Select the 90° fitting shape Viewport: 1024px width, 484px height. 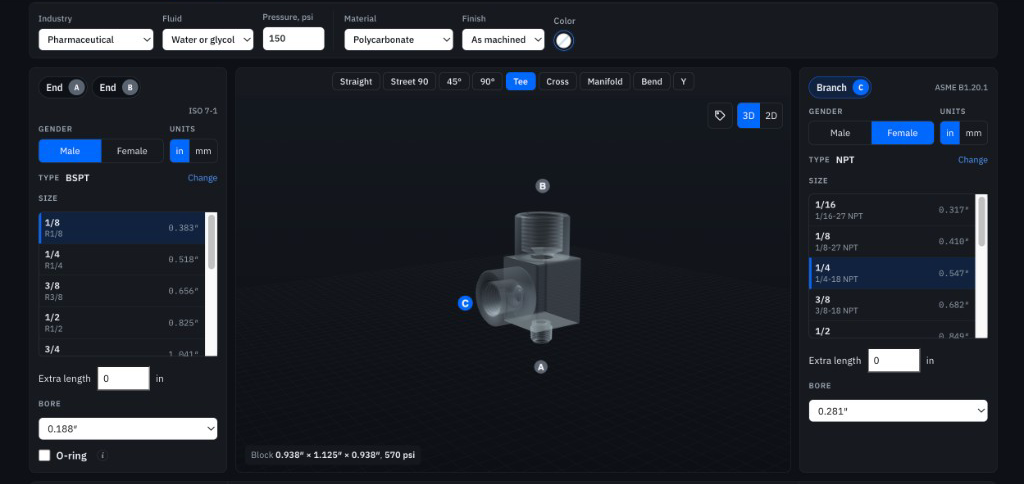pos(487,82)
